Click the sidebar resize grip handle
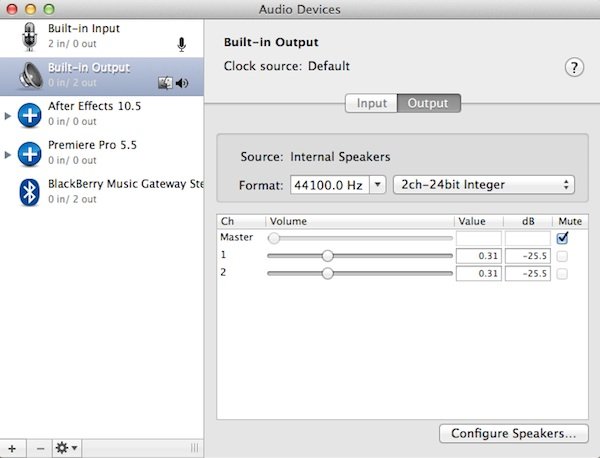Viewport: 600px width, 458px height. 194,448
